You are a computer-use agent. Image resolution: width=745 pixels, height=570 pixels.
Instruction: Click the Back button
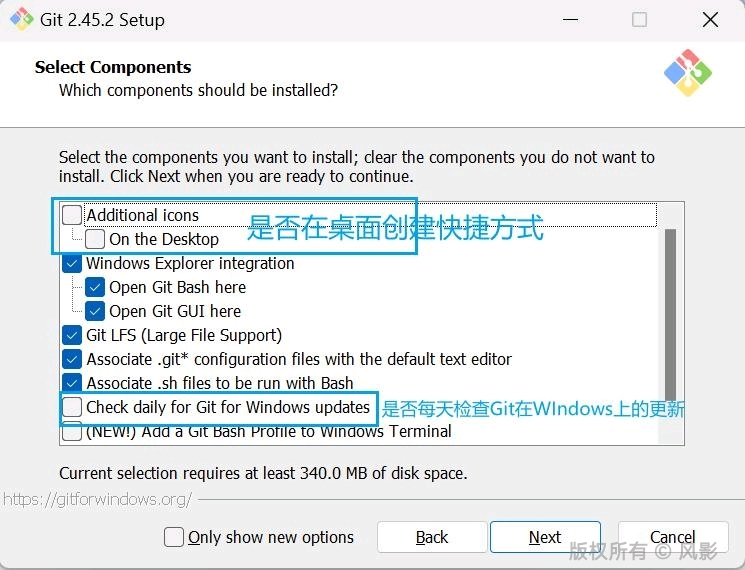pos(432,537)
